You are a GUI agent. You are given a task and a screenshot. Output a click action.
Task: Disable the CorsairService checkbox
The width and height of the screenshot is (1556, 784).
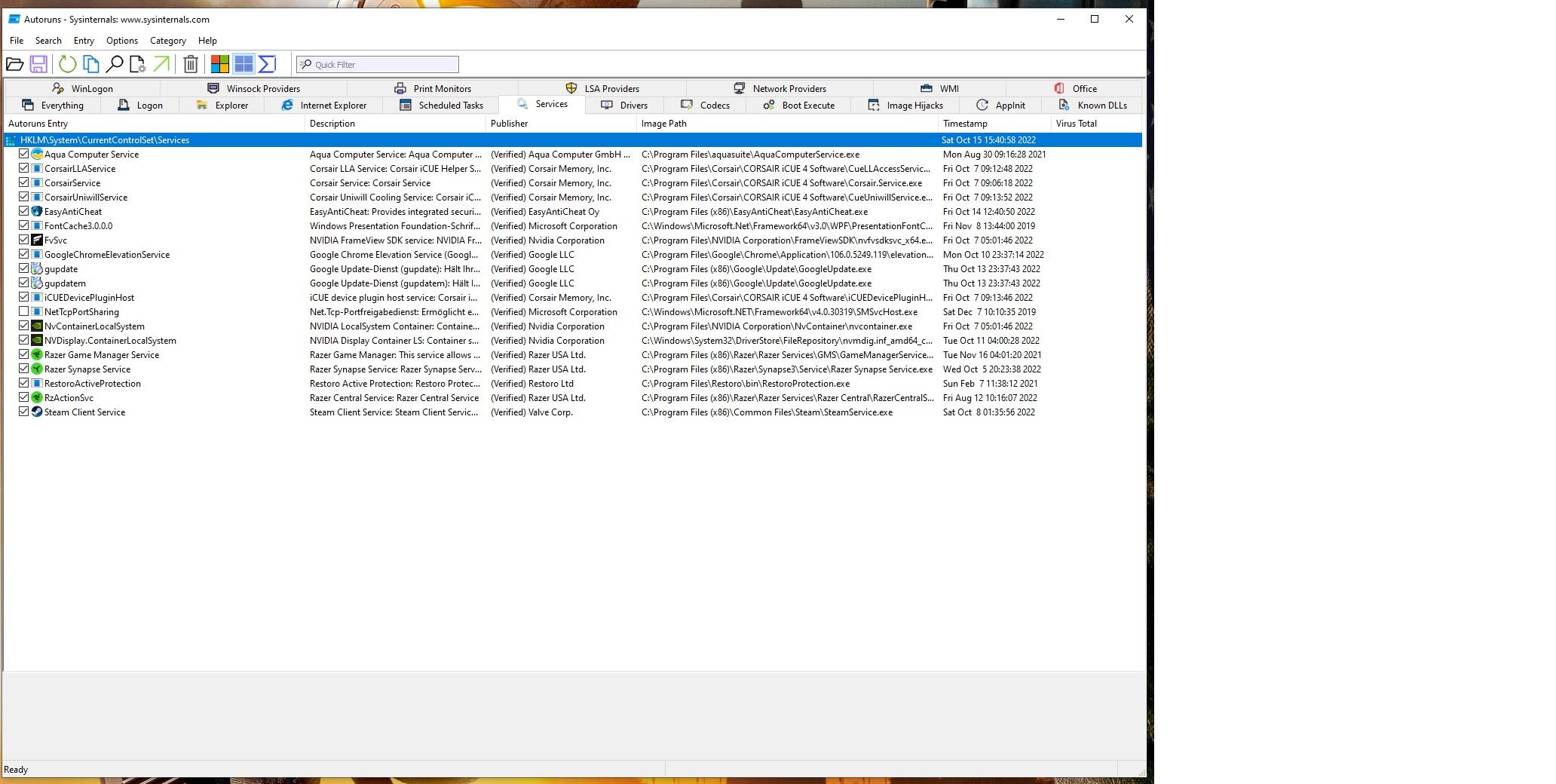pos(23,183)
